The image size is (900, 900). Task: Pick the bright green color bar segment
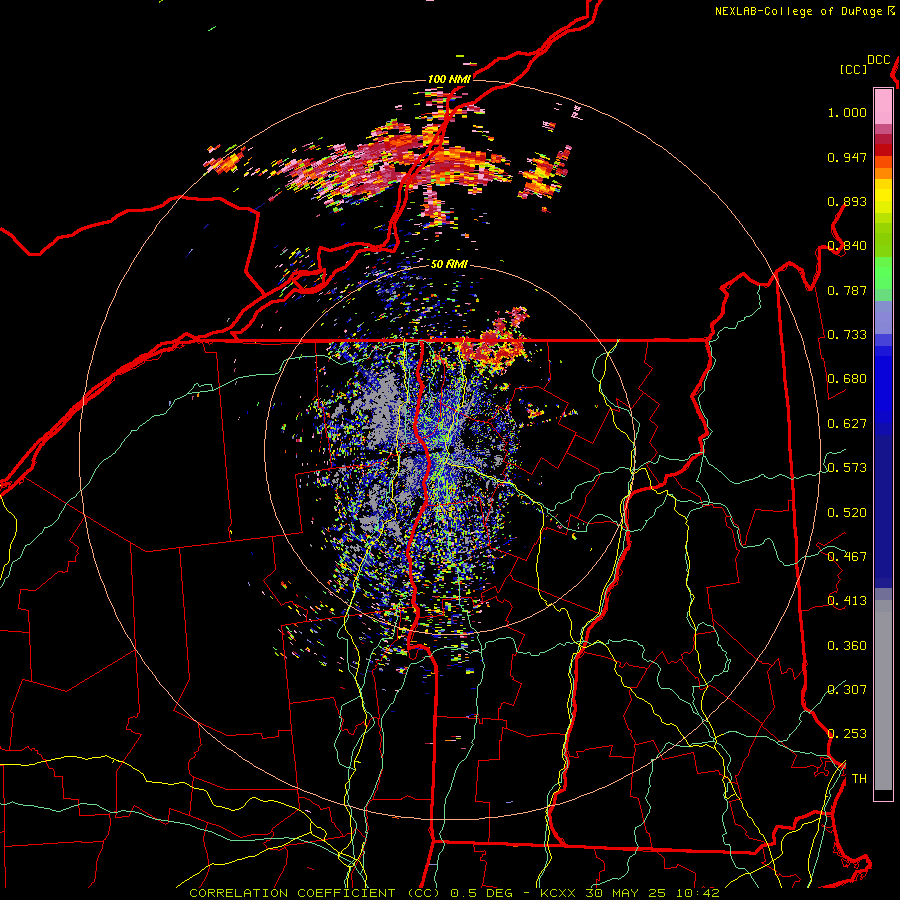pos(883,273)
